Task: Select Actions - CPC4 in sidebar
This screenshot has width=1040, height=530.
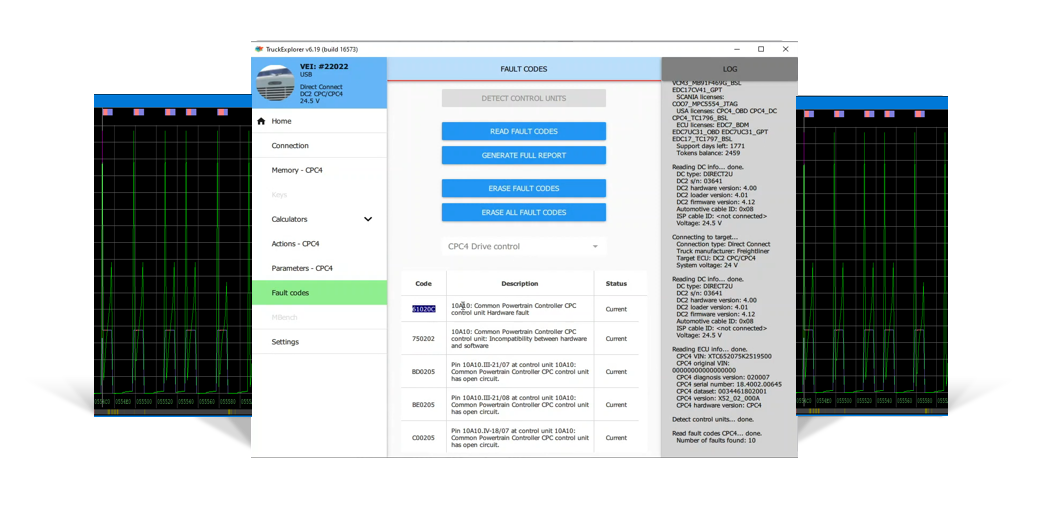Action: tap(295, 244)
